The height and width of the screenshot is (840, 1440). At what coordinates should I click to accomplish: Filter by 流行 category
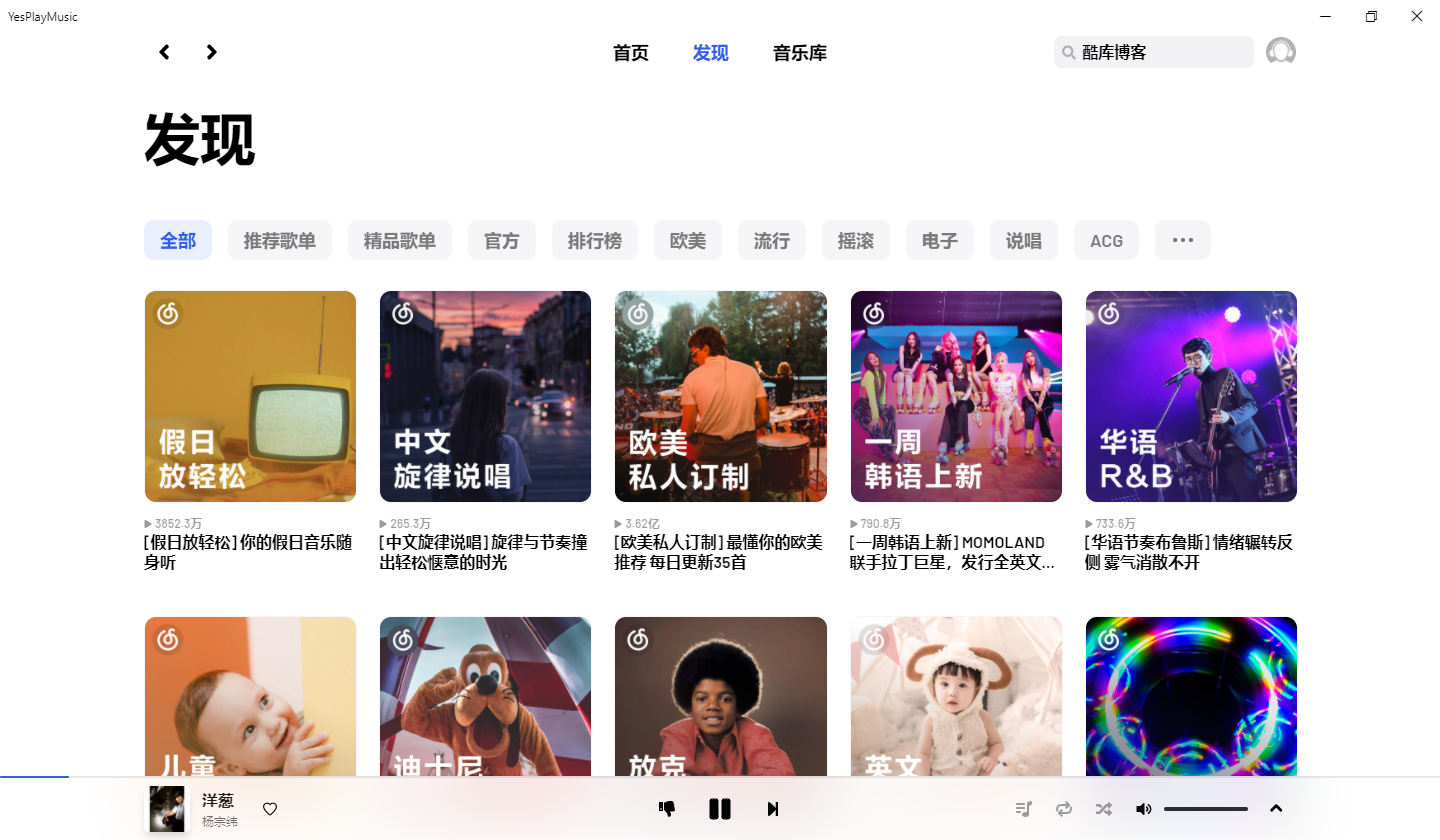[772, 240]
